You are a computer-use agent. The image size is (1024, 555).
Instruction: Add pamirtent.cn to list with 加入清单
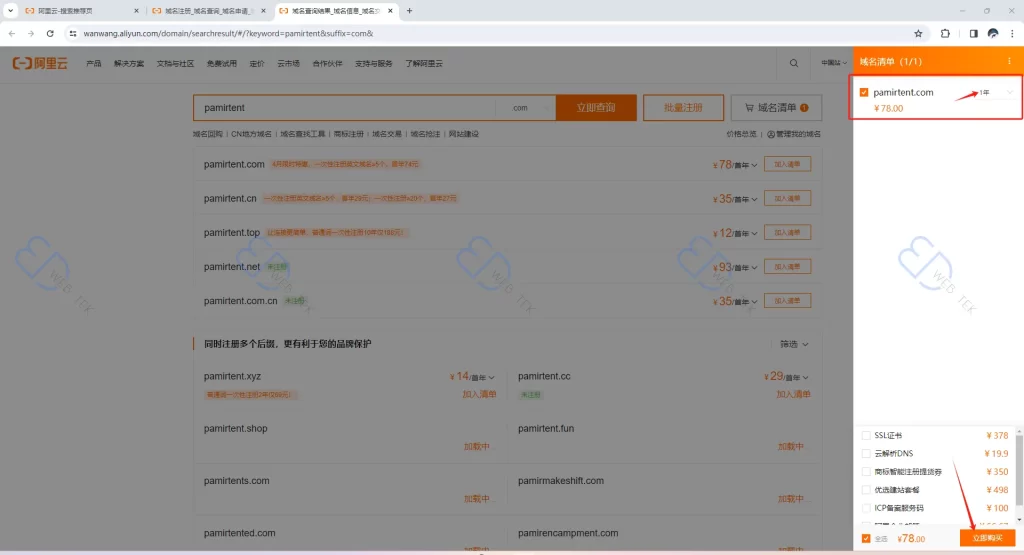(787, 198)
